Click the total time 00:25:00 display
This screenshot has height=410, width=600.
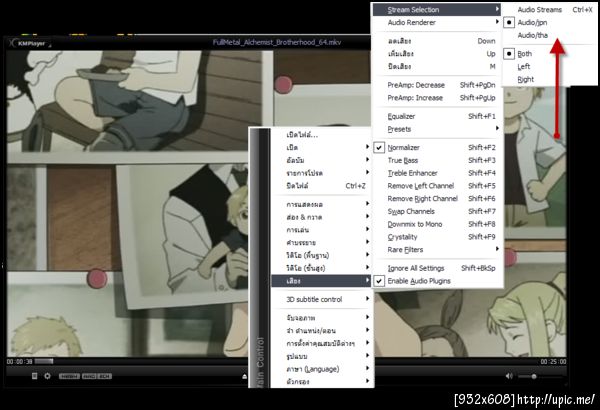coord(553,361)
